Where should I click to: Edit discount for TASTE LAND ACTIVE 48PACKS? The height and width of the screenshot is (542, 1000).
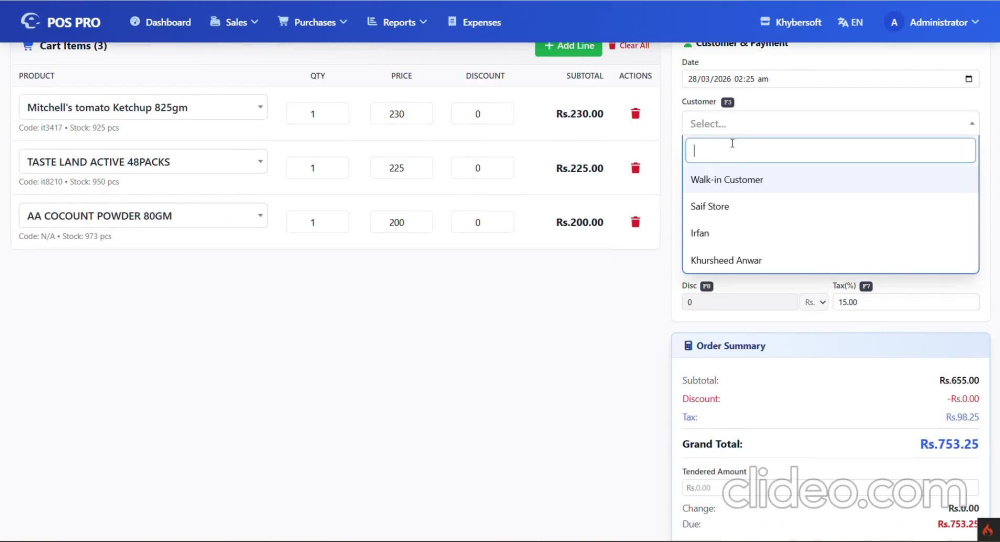[482, 168]
